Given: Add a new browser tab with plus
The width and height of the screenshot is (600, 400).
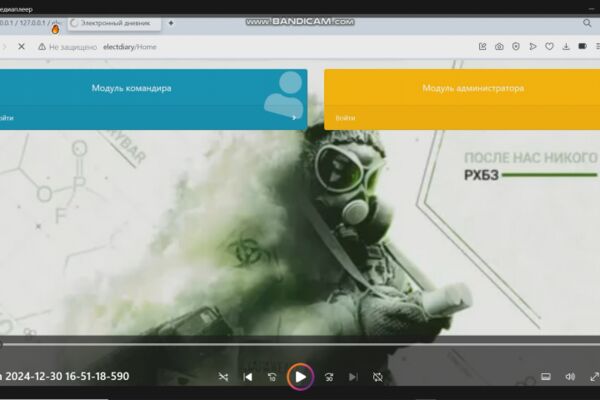Looking at the screenshot, I should coord(171,23).
